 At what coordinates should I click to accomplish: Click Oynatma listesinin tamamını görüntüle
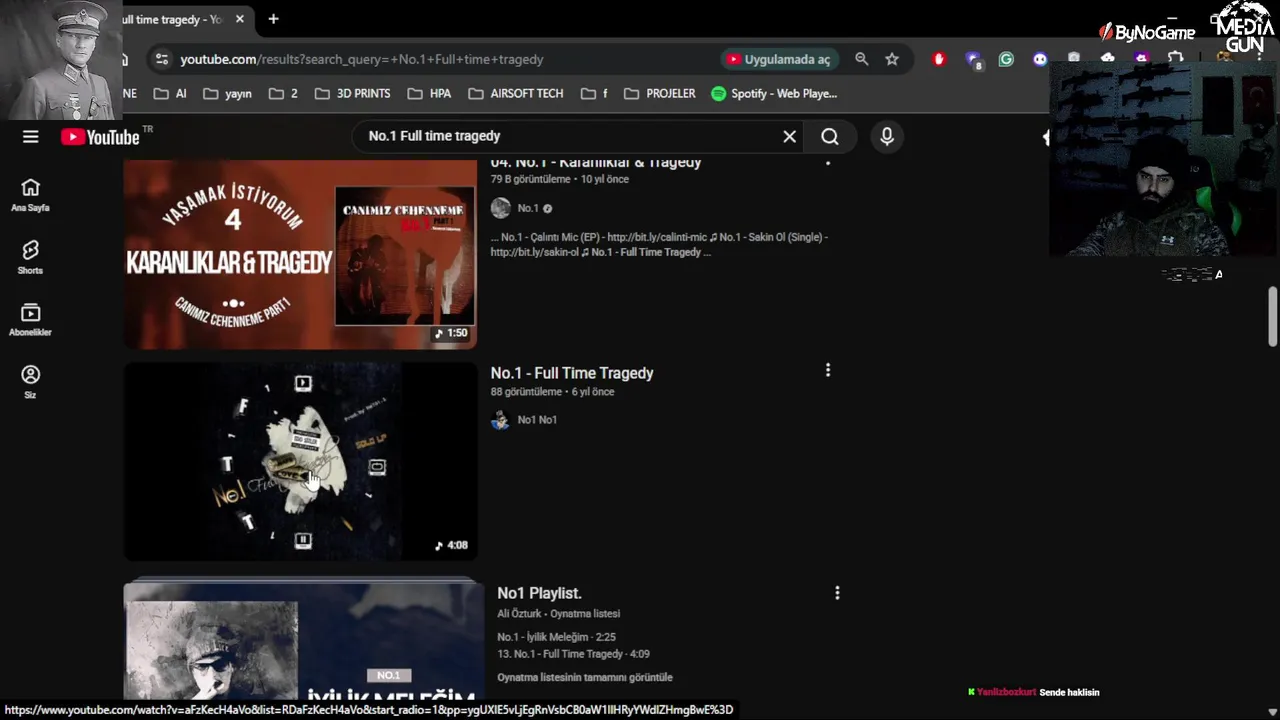tap(585, 677)
